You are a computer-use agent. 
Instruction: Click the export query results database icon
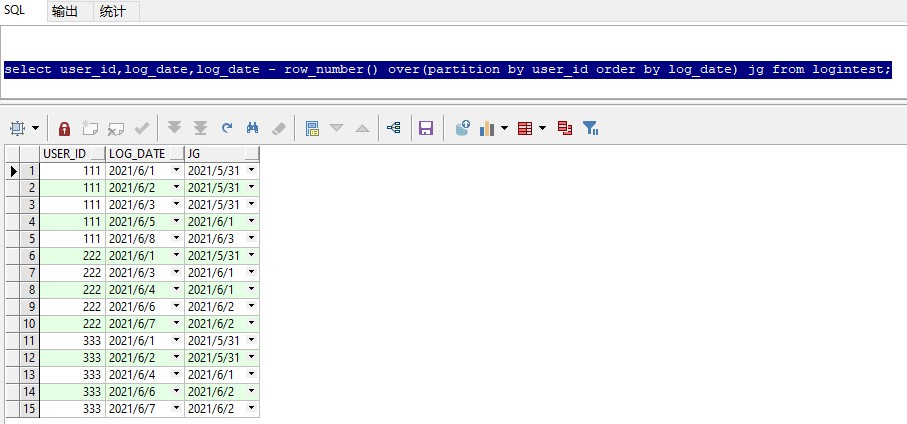pyautogui.click(x=462, y=128)
